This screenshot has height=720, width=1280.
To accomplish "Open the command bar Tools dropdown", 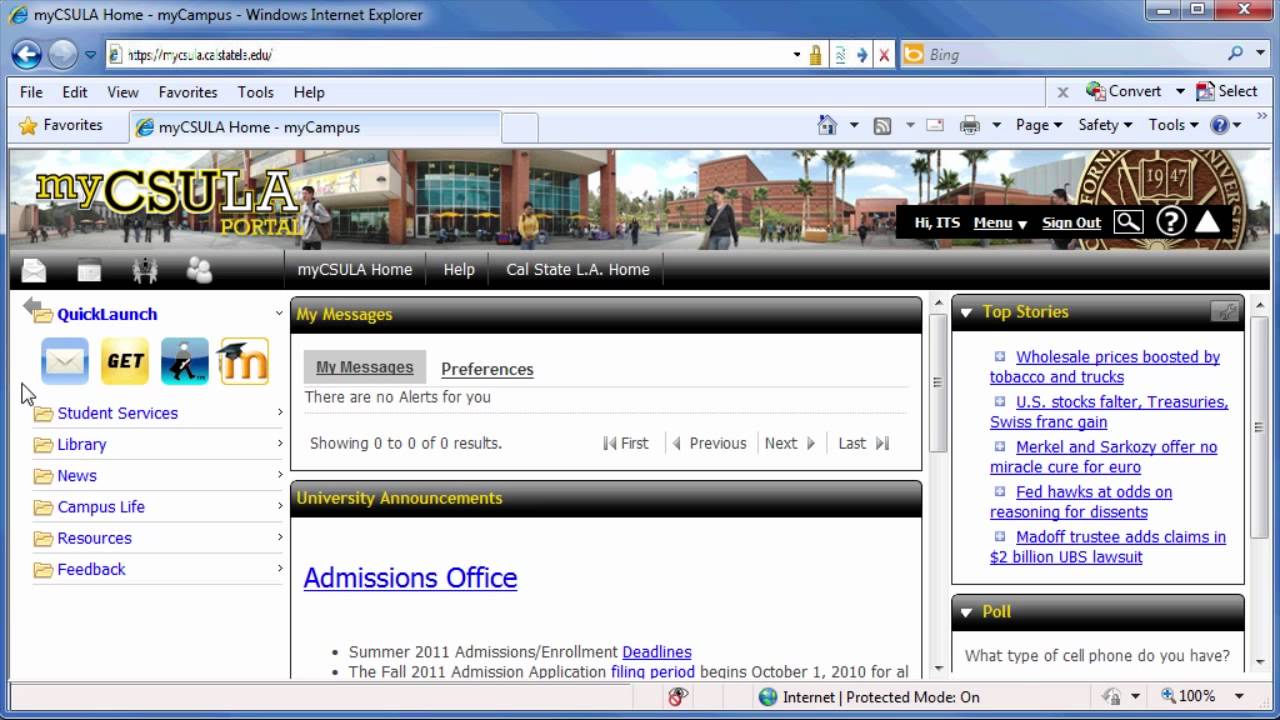I will [1172, 125].
